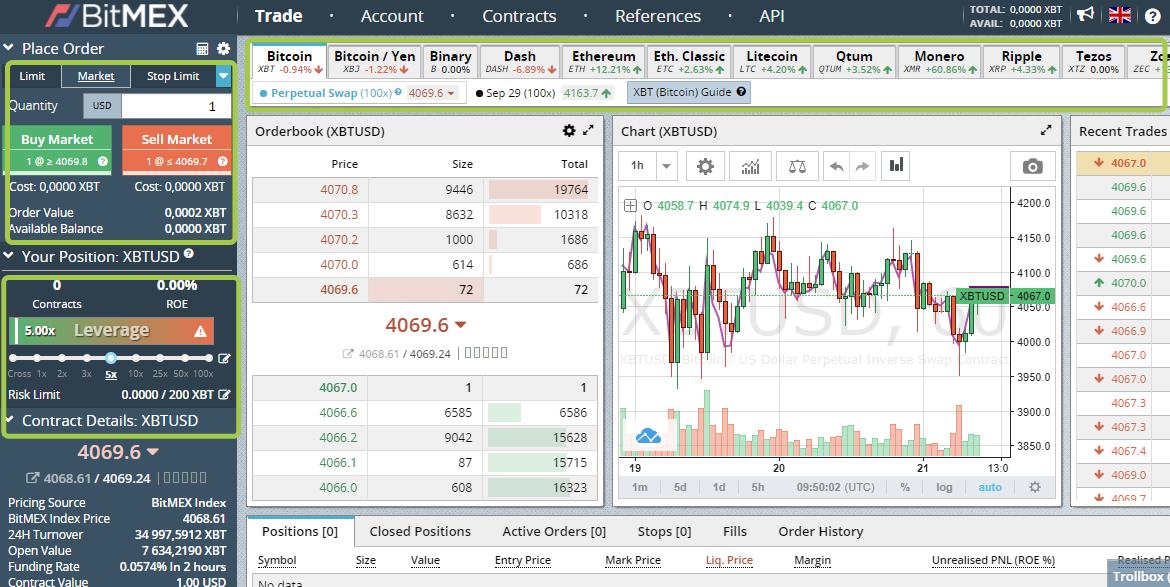Screen dimensions: 1170x587
Task: Click the 4066.6 bid row in Orderbook
Action: (x=425, y=412)
